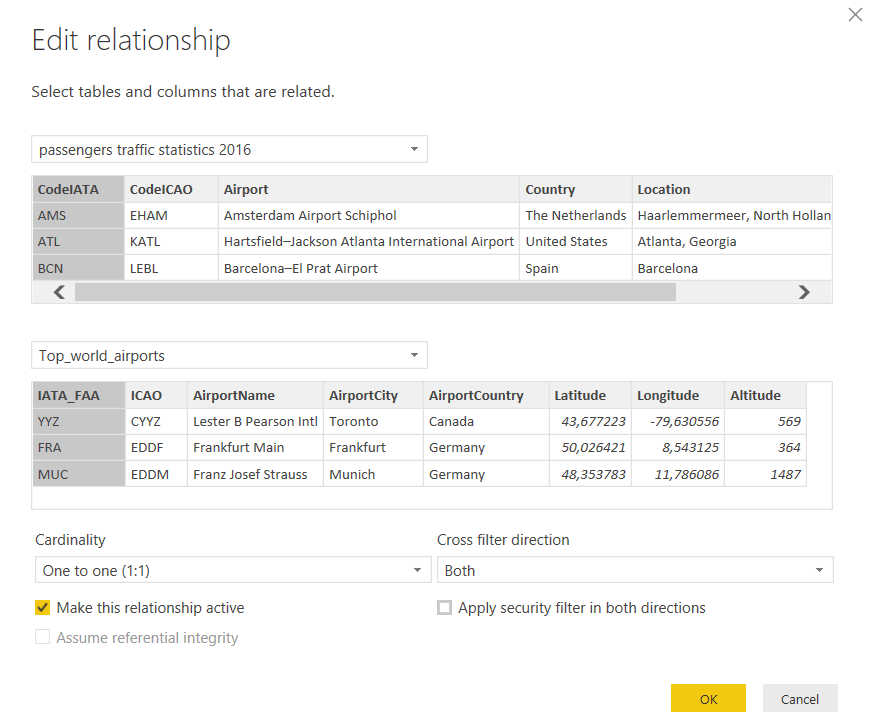Toggle Assume referential integrity checkbox

pos(42,638)
